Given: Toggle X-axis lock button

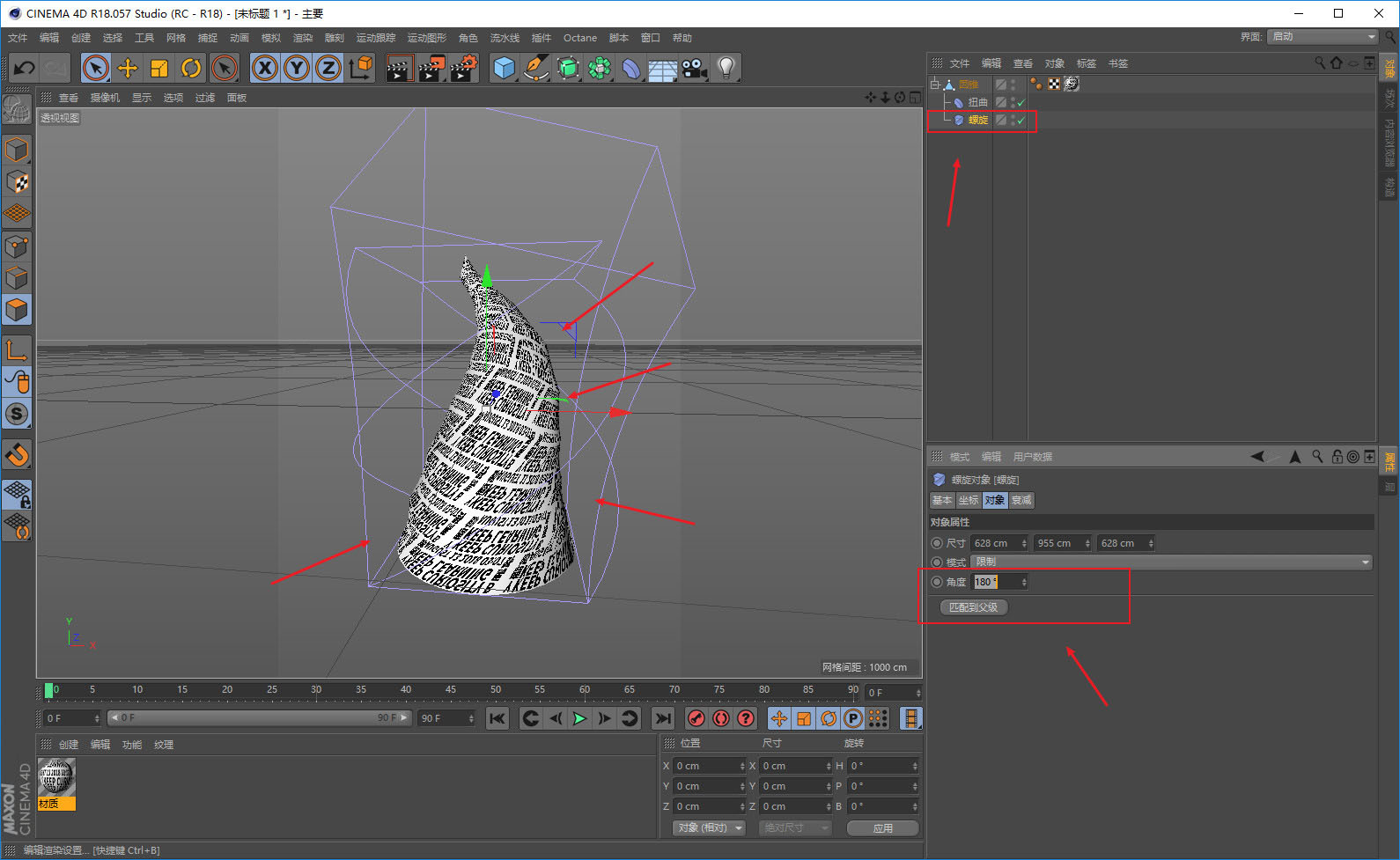Looking at the screenshot, I should (x=264, y=68).
